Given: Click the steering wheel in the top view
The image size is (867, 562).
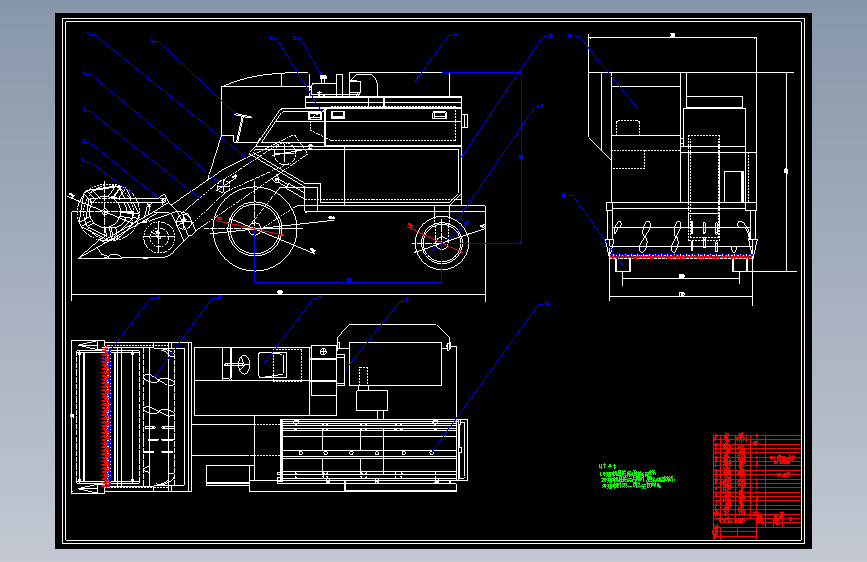Looking at the screenshot, I should pos(244,365).
